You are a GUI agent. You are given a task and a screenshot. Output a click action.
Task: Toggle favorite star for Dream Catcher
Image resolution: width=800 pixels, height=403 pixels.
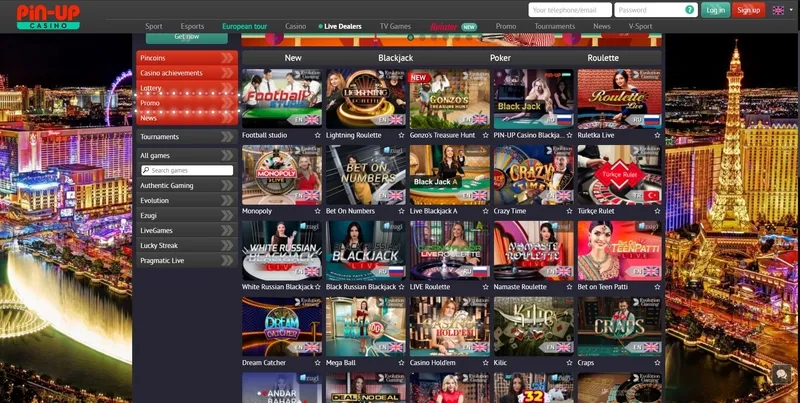click(317, 363)
